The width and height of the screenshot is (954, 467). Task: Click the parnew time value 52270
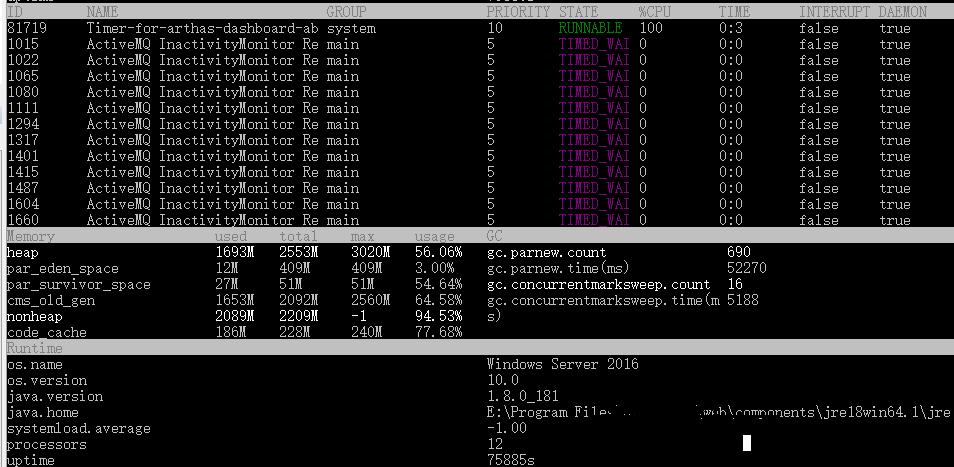(747, 268)
